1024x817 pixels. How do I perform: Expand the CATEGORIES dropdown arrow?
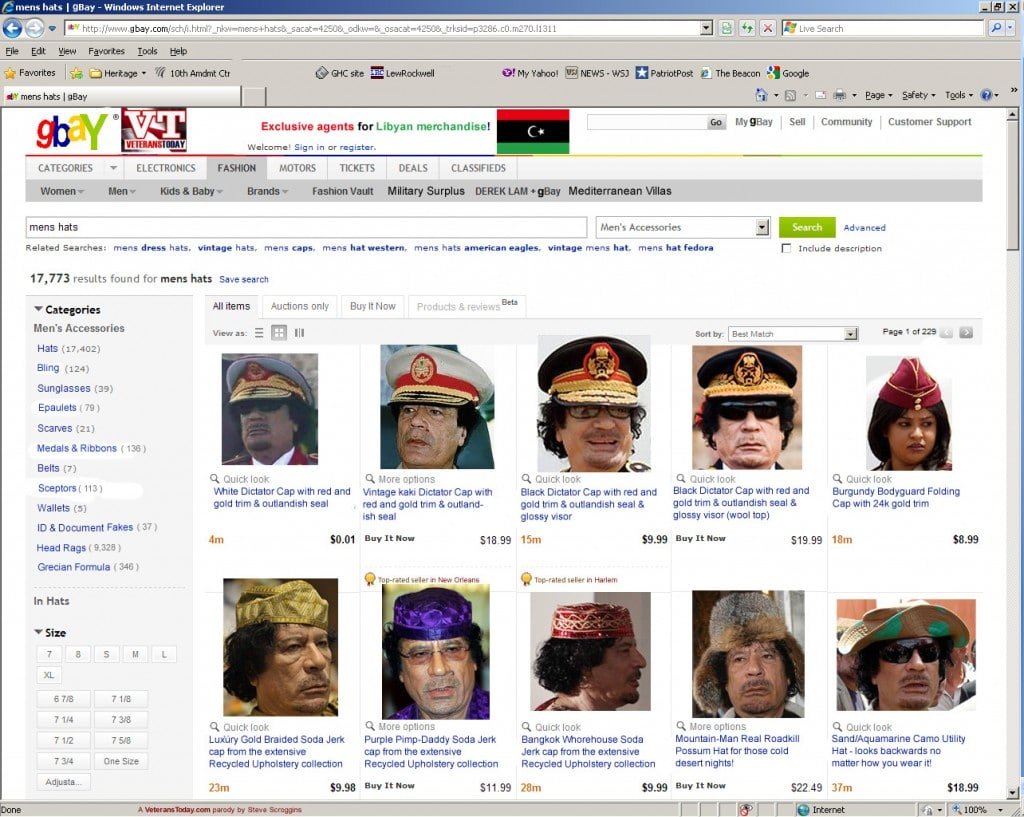click(113, 168)
